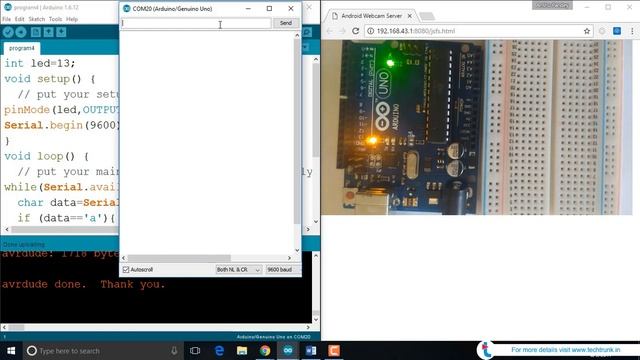Open the Help menu in Arduino IDE

tap(72, 19)
